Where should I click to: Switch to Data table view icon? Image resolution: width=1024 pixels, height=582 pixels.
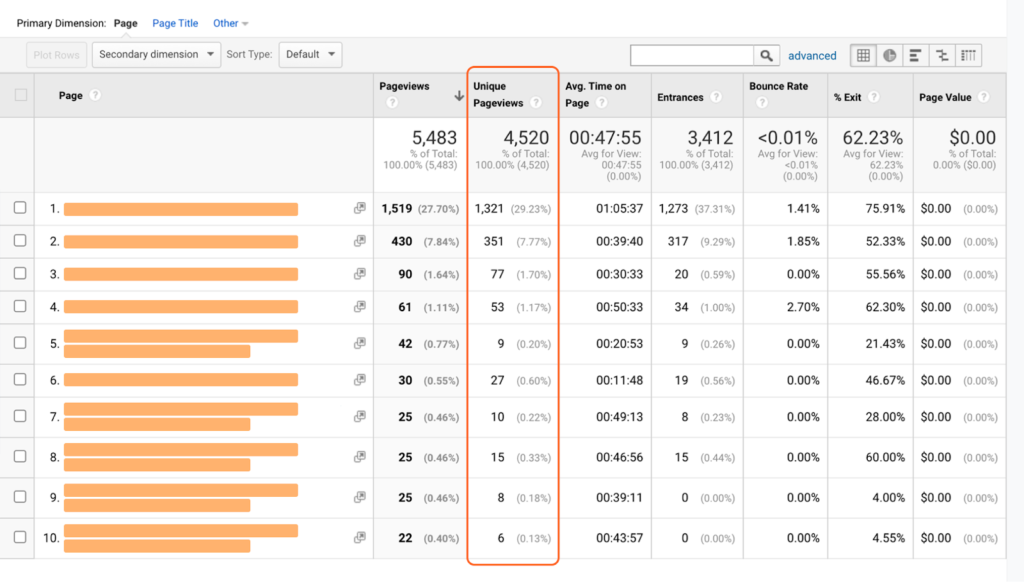863,56
